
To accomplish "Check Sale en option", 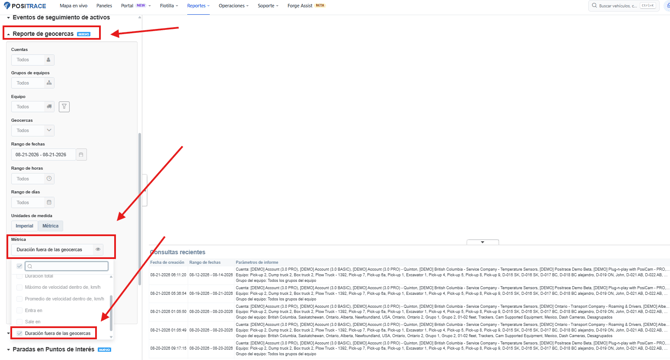I will (19, 322).
